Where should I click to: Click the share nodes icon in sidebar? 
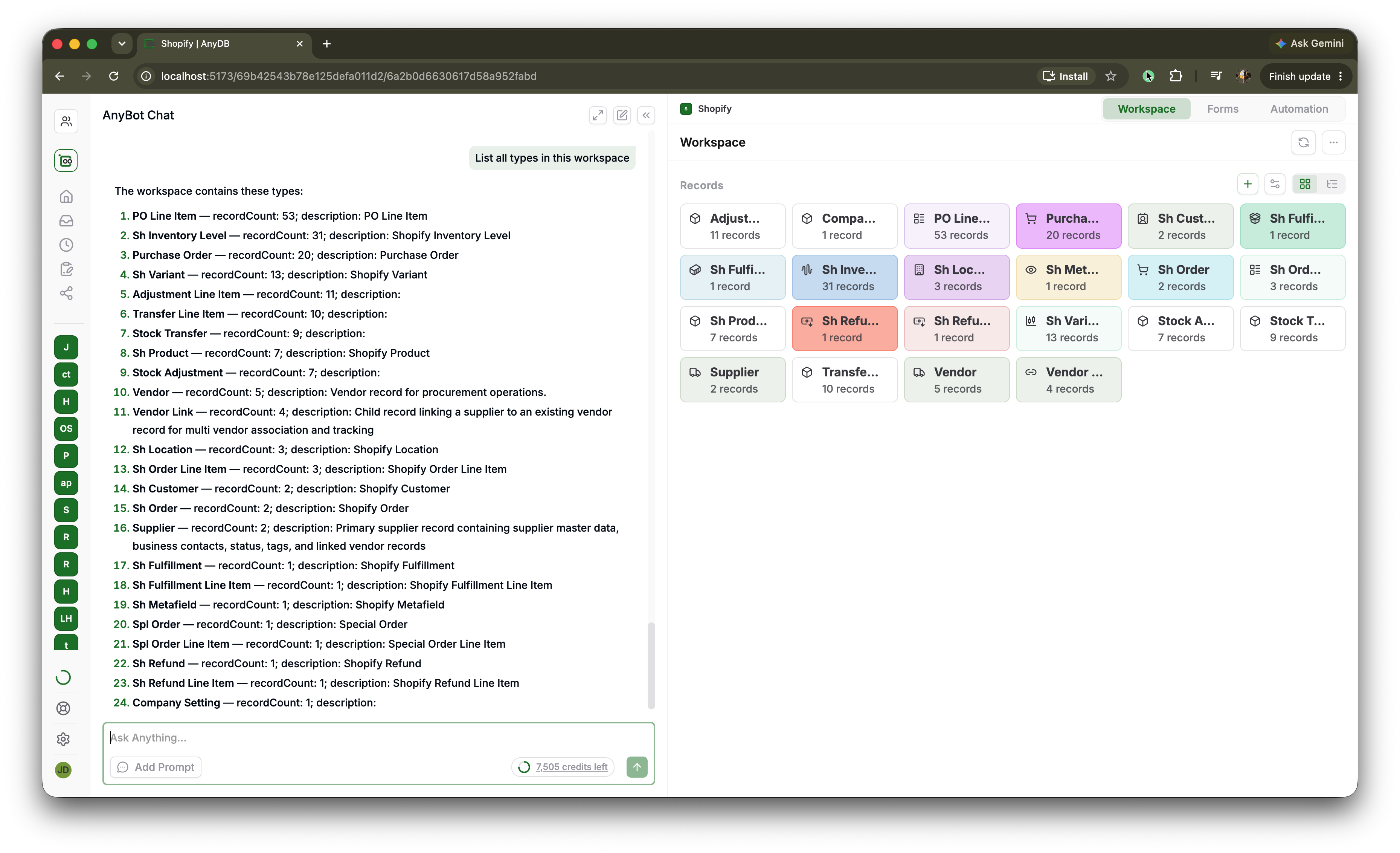click(66, 294)
